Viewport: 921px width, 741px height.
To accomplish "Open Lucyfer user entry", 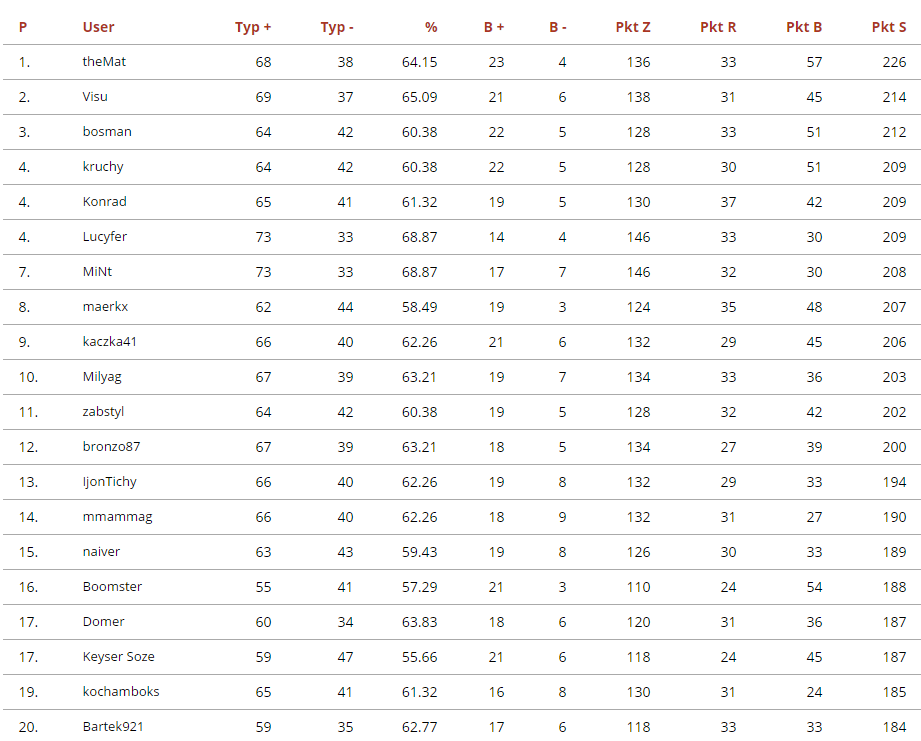I will (105, 237).
